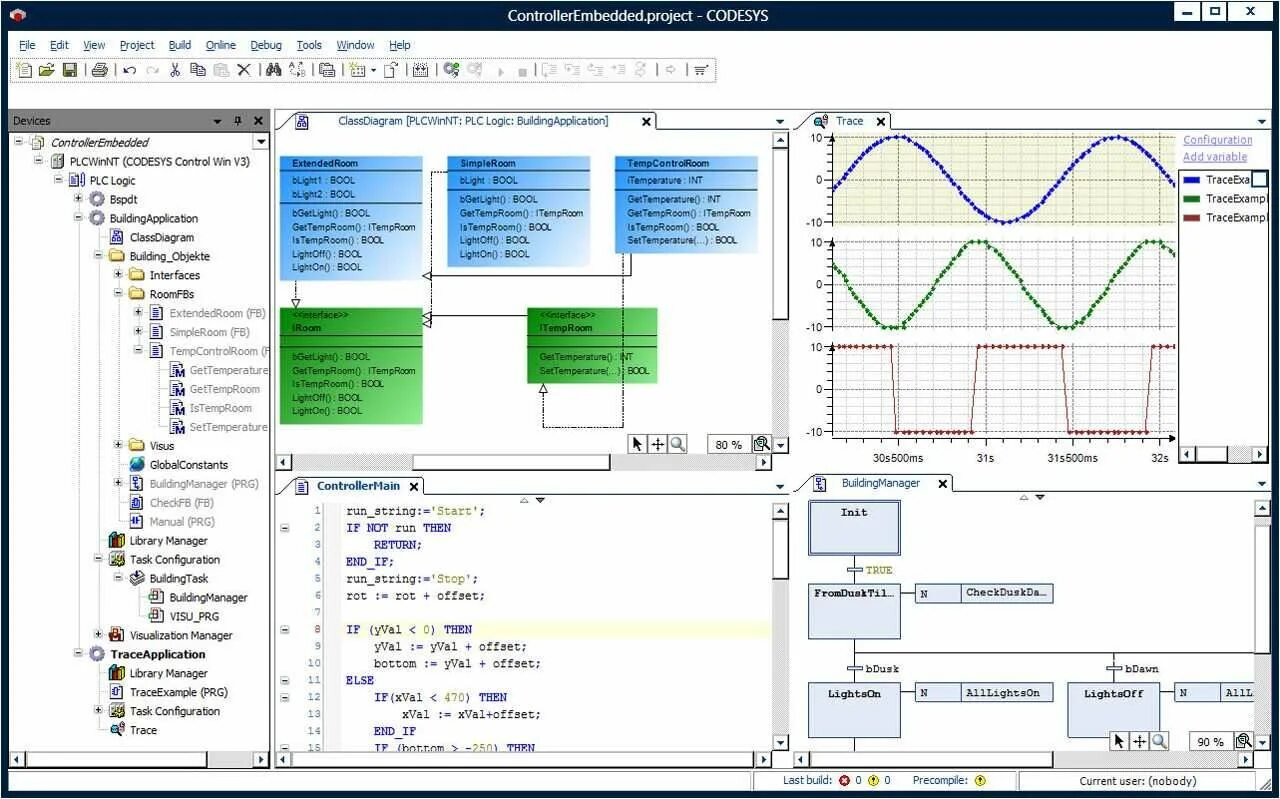Click the blue TraceExample legend color
This screenshot has width=1280, height=799.
pyautogui.click(x=1192, y=180)
